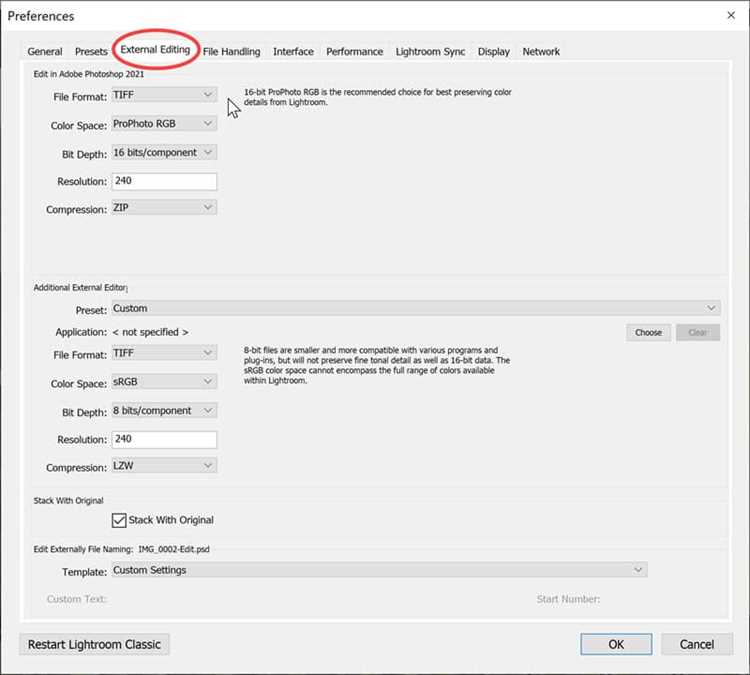Viewport: 750px width, 675px height.
Task: Click the Photoshop Resolution input field
Action: coord(164,181)
